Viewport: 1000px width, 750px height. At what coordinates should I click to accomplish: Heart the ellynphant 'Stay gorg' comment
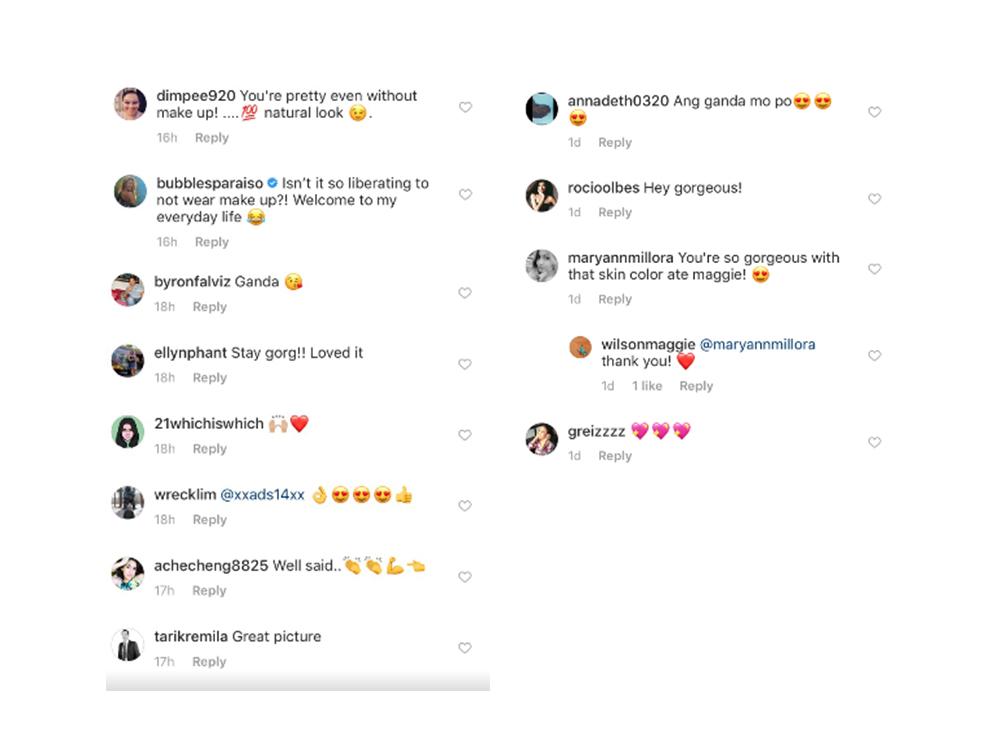tap(464, 364)
